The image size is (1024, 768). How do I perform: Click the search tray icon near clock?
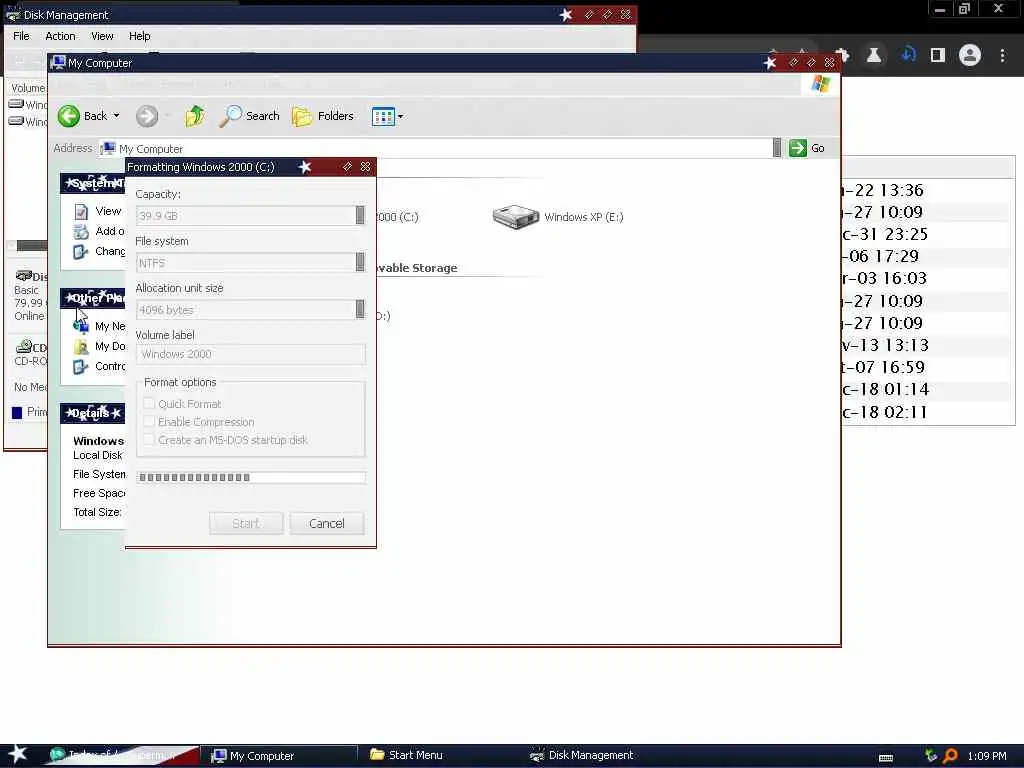coord(950,756)
